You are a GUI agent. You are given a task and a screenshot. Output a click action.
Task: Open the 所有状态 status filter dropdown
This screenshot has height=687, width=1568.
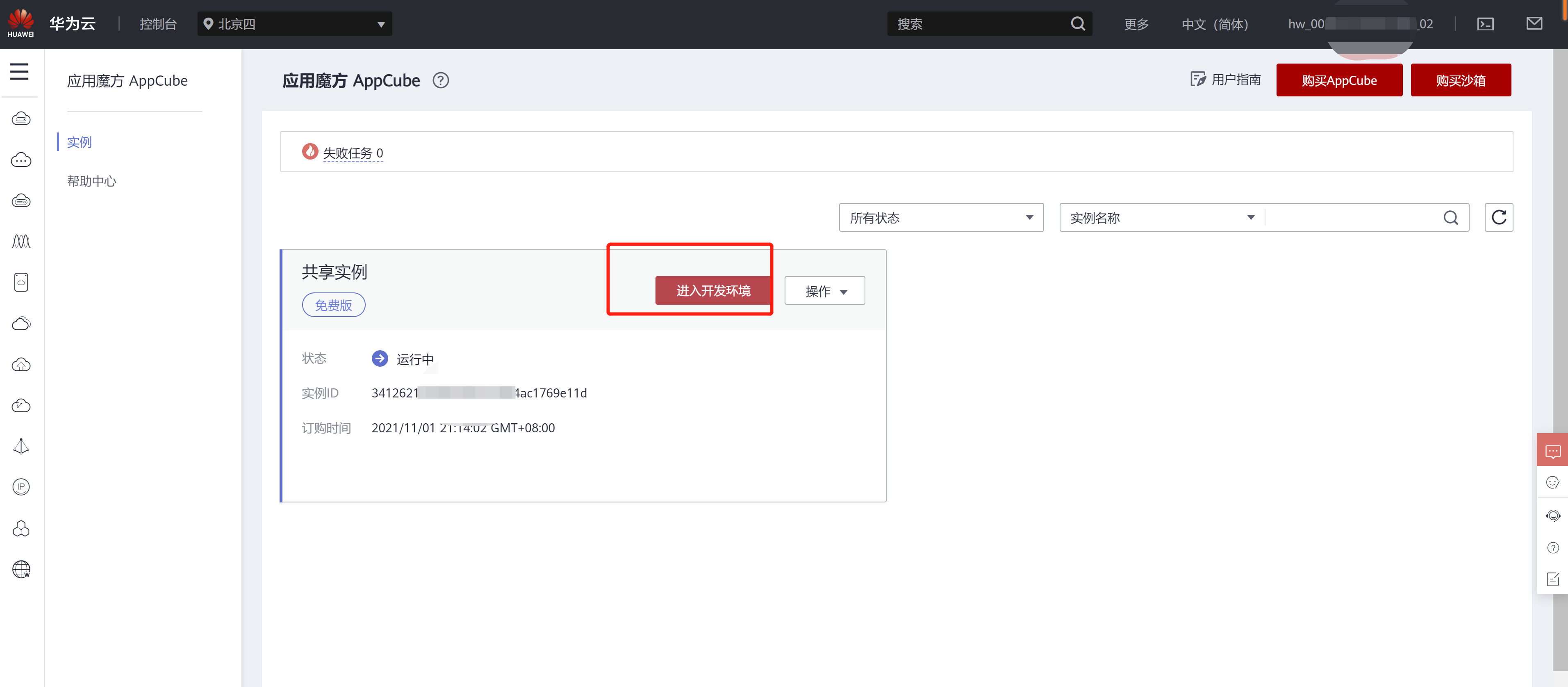tap(940, 218)
